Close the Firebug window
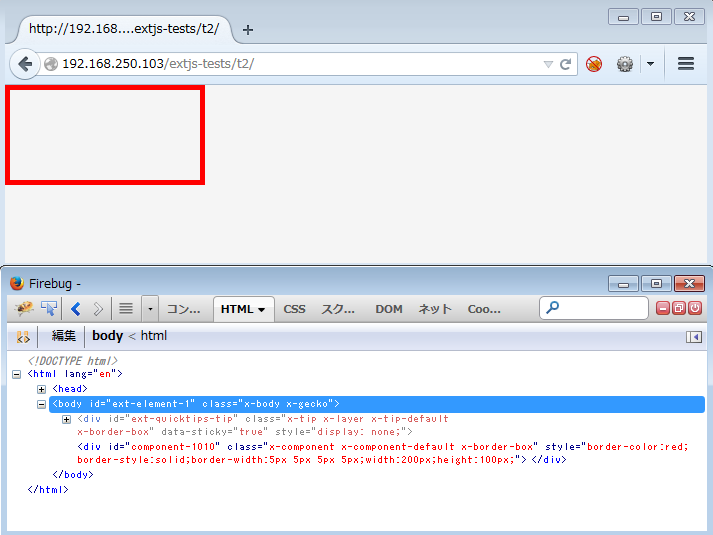 click(x=689, y=284)
